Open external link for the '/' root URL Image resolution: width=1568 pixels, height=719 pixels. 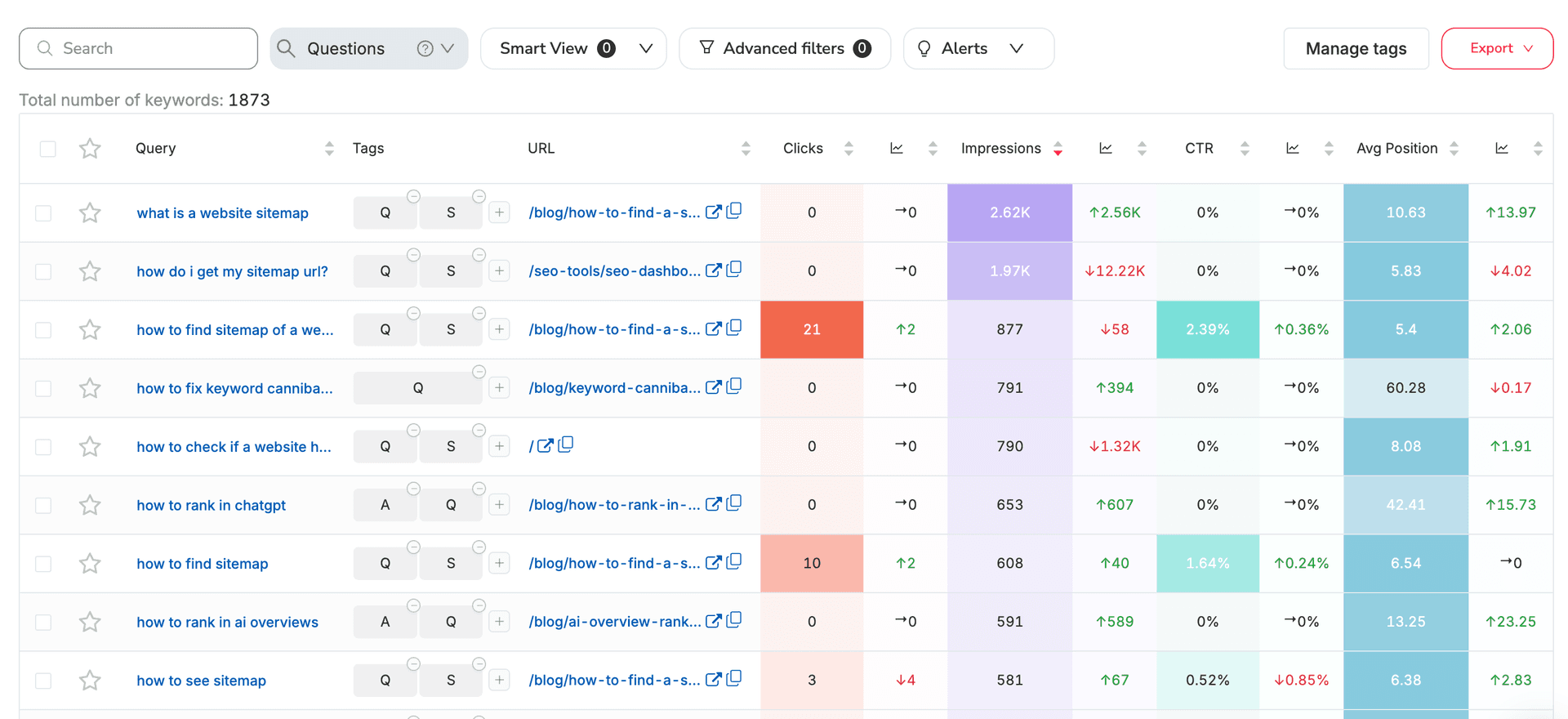click(545, 446)
